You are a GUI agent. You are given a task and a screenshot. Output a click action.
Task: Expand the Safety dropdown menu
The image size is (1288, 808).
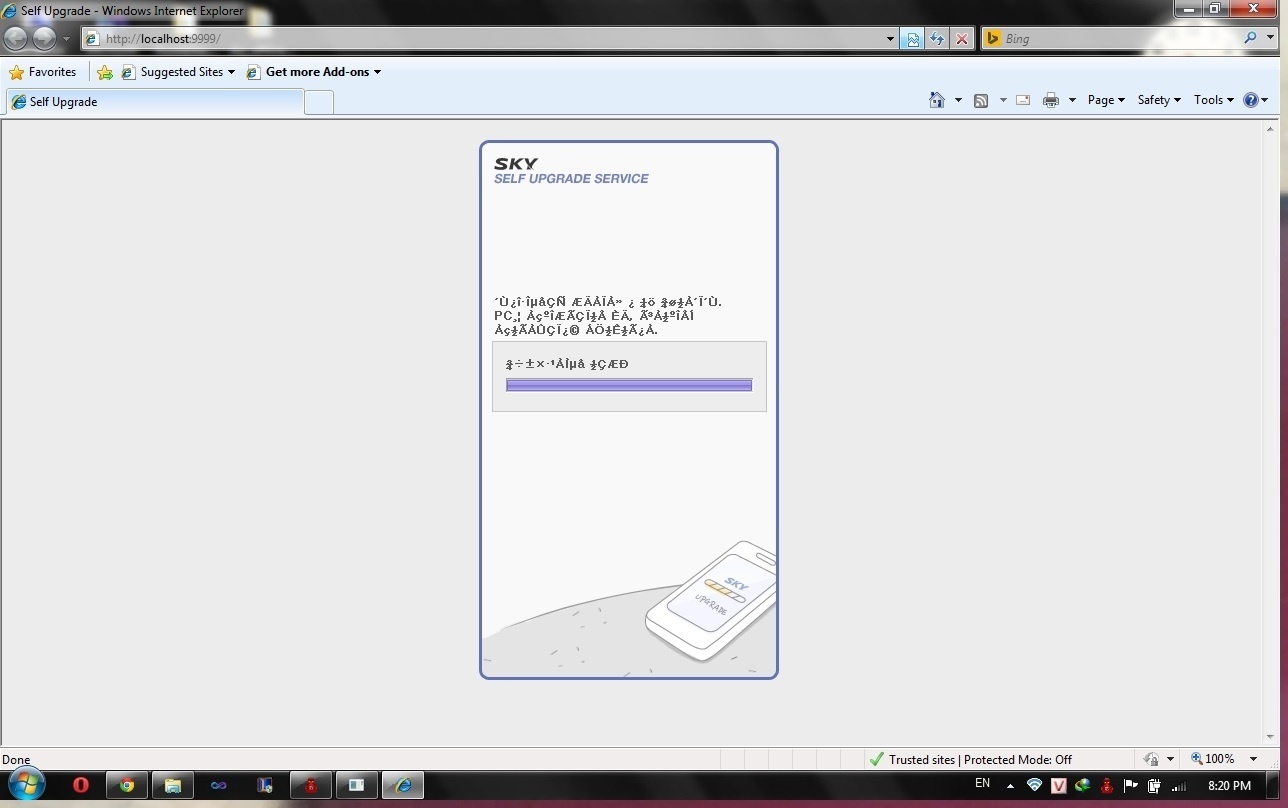[x=1159, y=100]
